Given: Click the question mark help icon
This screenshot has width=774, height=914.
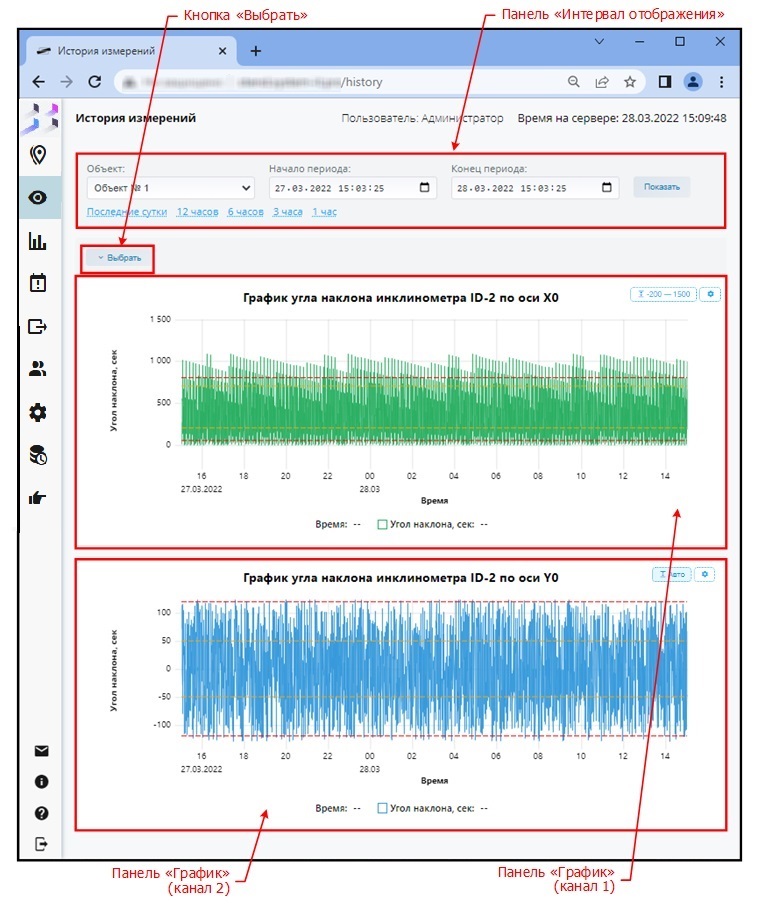Looking at the screenshot, I should (41, 813).
